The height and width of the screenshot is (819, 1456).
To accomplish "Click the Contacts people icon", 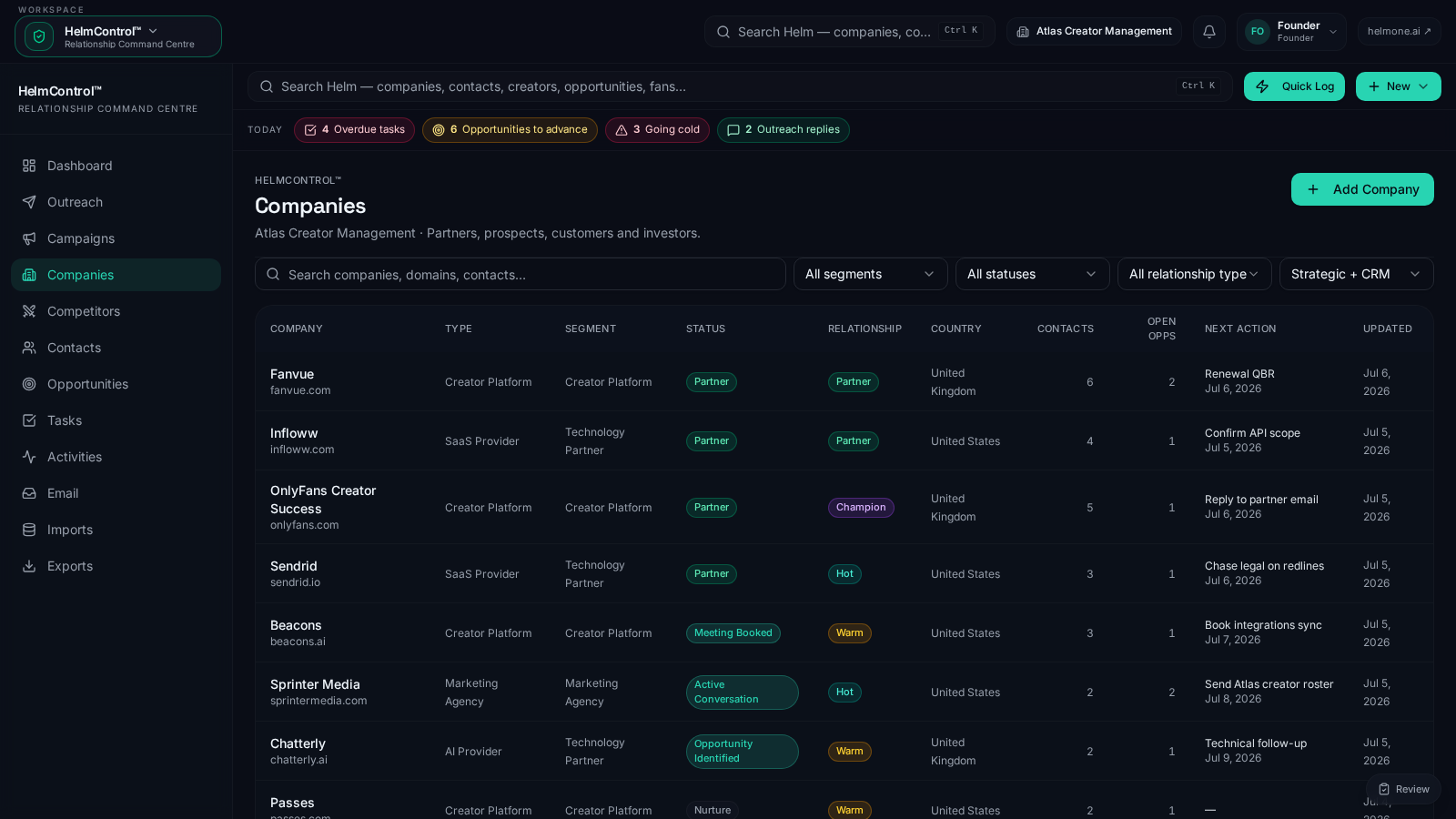I will pos(29,348).
